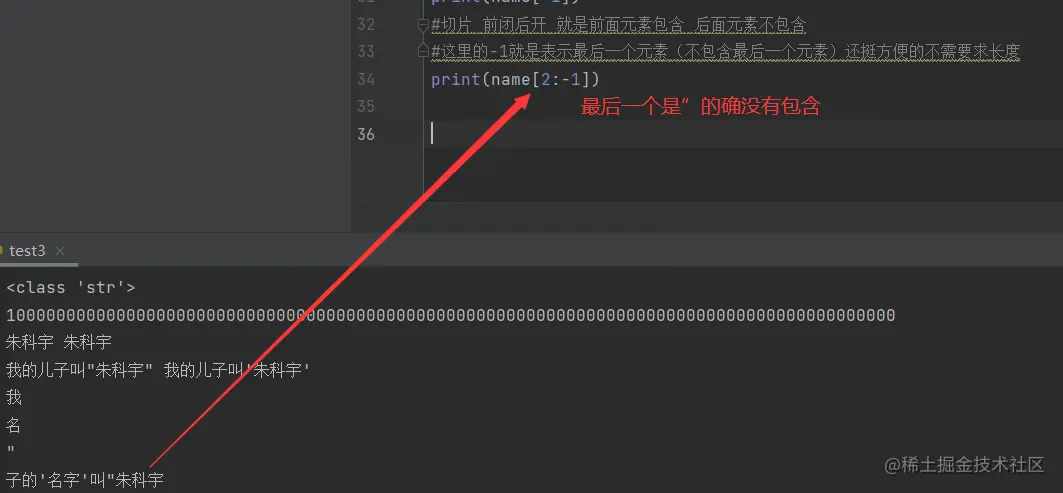1063x493 pixels.
Task: Click the long 1000000 number output line
Action: click(x=451, y=315)
